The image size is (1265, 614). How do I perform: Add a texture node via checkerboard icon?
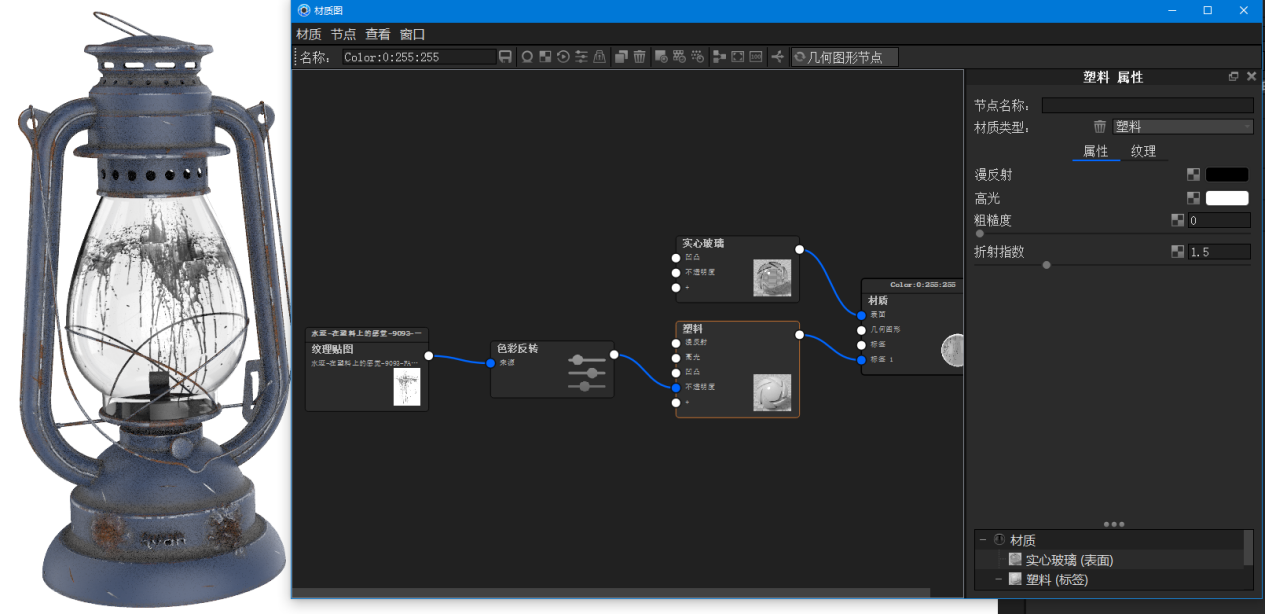point(545,57)
